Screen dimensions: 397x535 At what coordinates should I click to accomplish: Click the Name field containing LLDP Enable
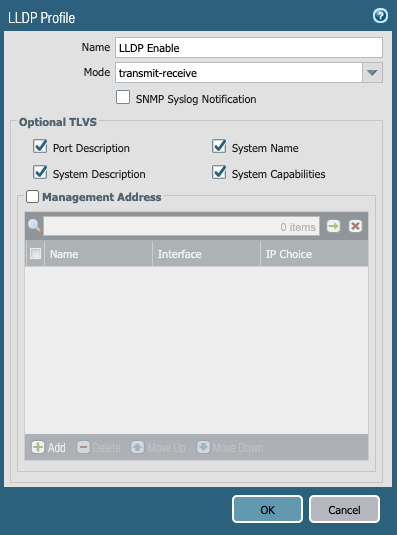tap(249, 48)
